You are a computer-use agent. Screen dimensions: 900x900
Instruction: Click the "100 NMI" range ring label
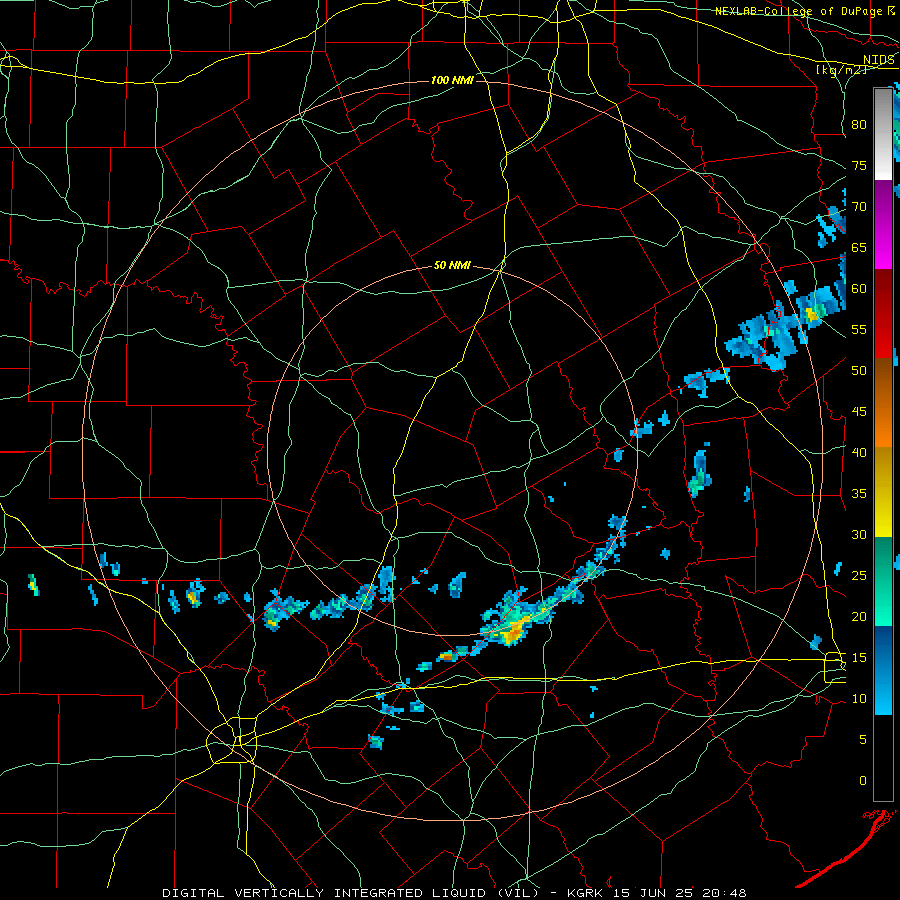click(x=452, y=80)
